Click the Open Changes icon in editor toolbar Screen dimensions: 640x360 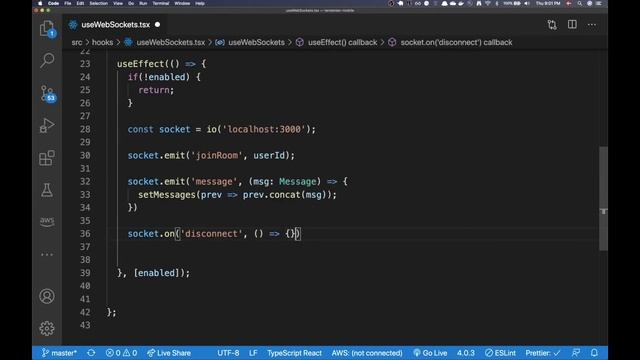click(552, 25)
